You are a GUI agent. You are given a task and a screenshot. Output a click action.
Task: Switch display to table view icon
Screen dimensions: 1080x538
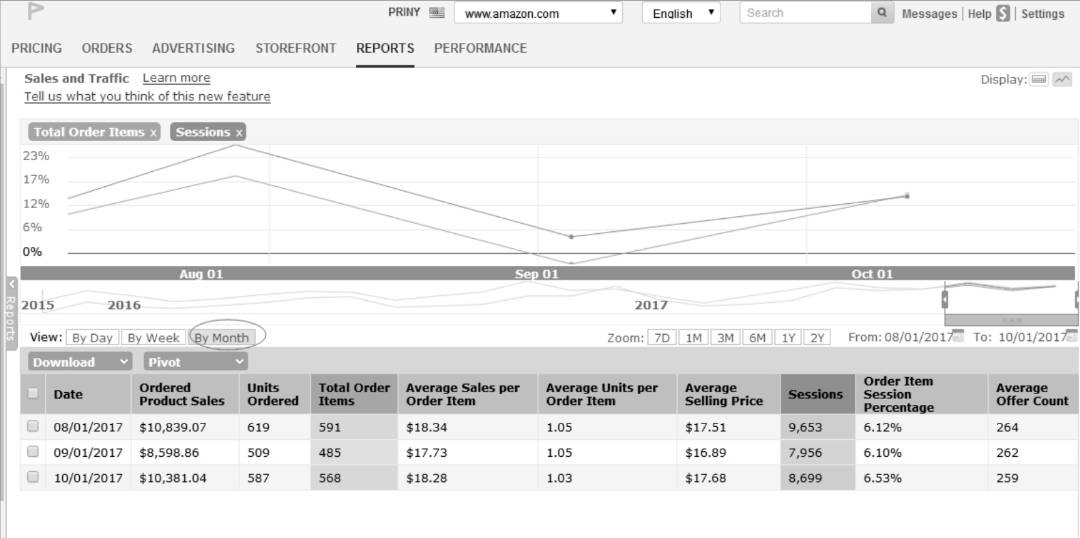pos(1039,79)
